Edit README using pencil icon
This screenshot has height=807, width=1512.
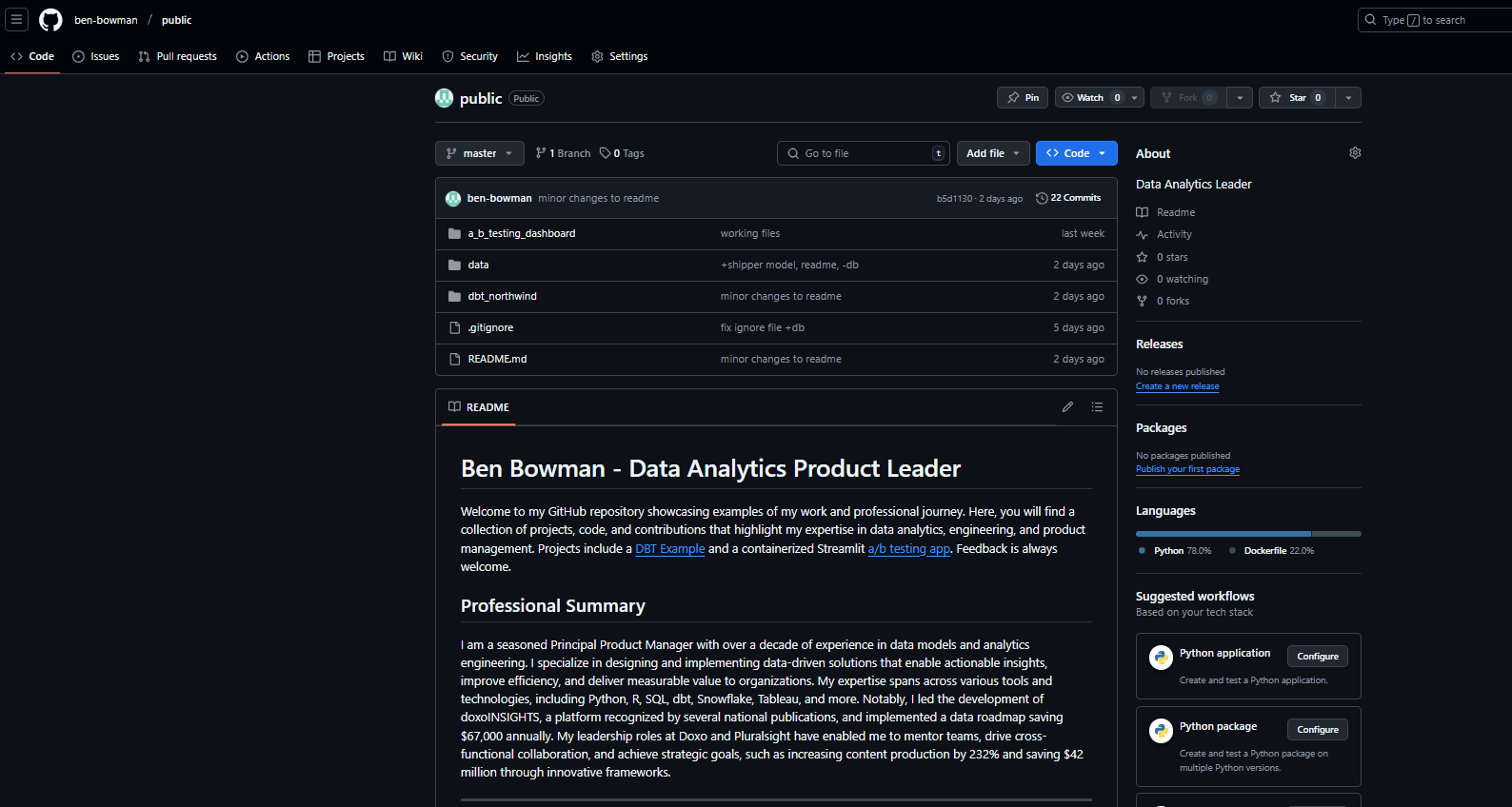[1067, 407]
